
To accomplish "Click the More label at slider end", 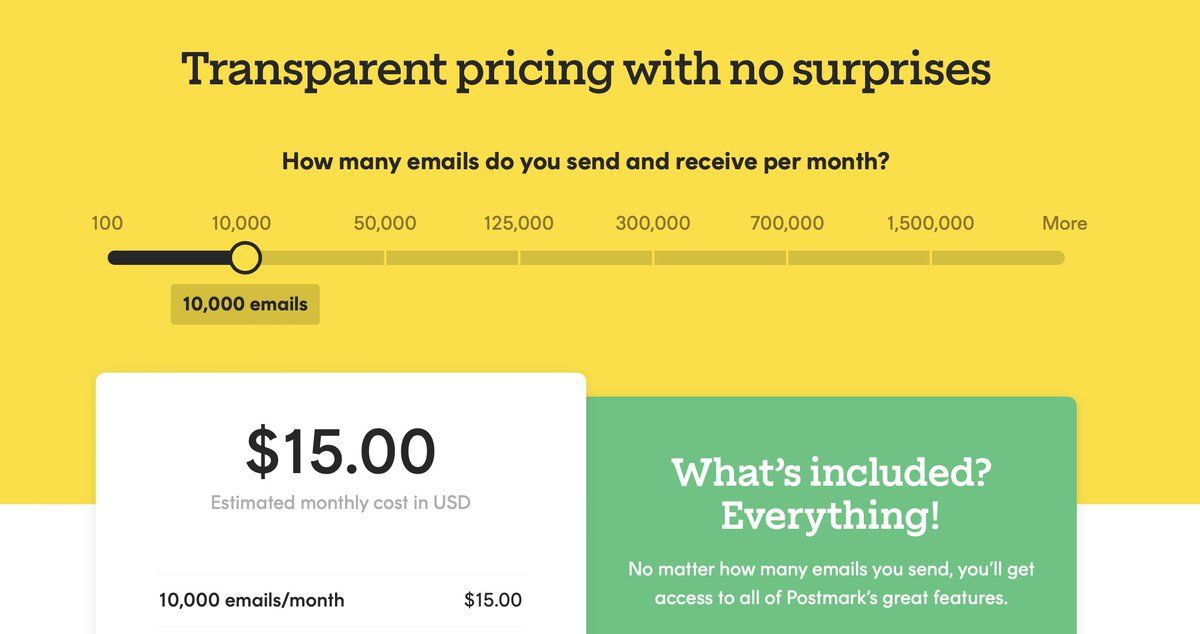I will click(x=1064, y=223).
